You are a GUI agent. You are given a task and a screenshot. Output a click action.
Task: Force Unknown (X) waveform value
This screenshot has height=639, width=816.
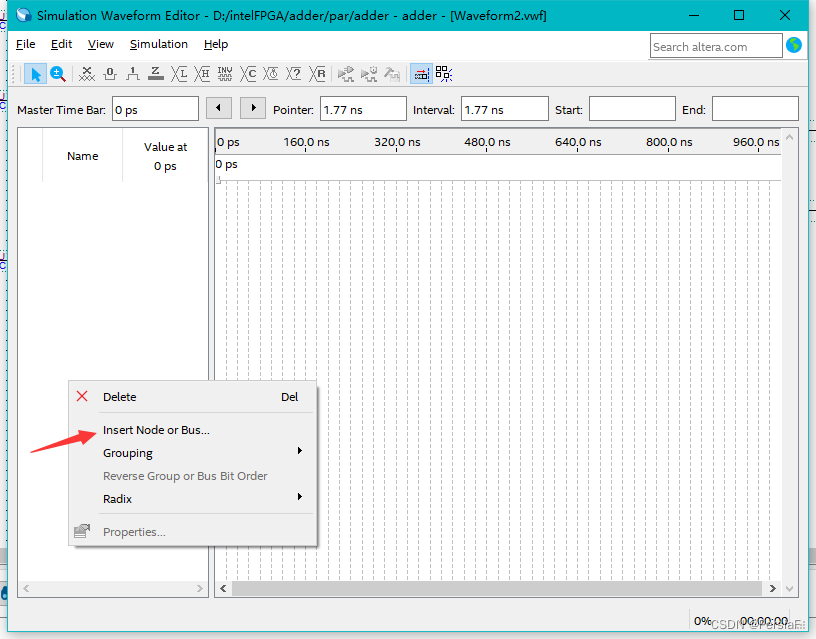pos(87,74)
